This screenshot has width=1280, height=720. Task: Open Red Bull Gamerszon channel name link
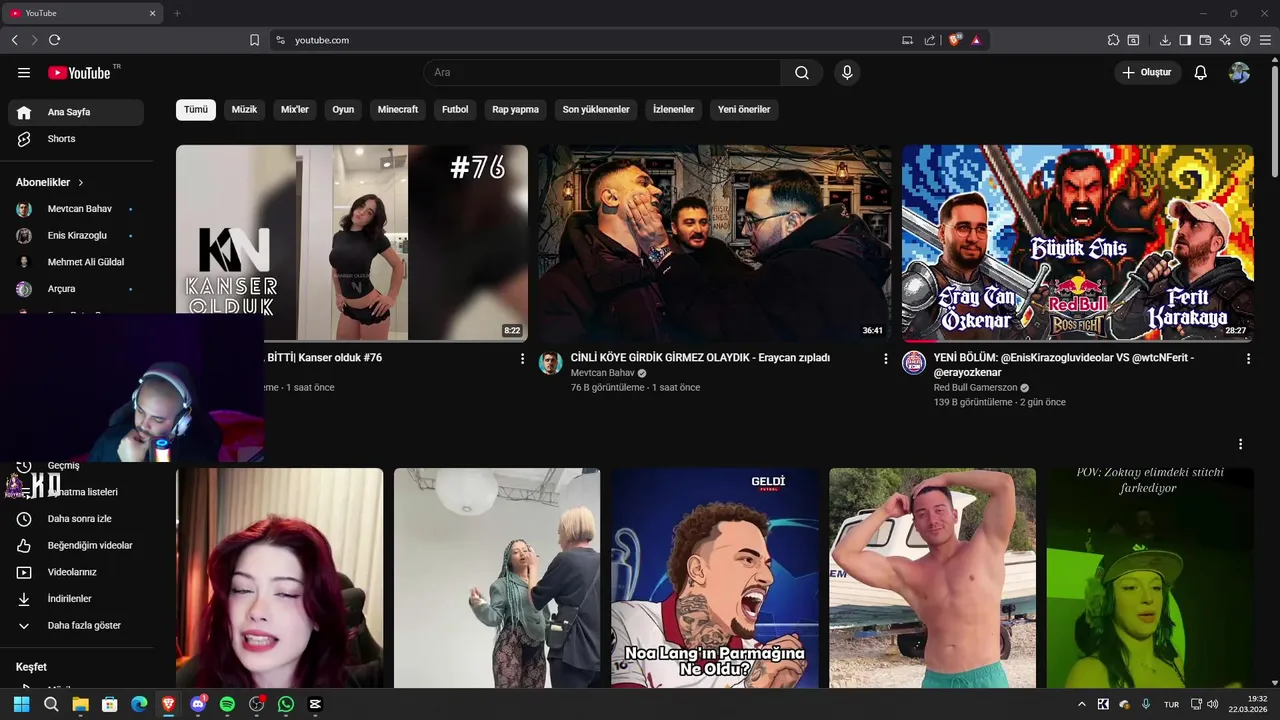click(x=975, y=388)
